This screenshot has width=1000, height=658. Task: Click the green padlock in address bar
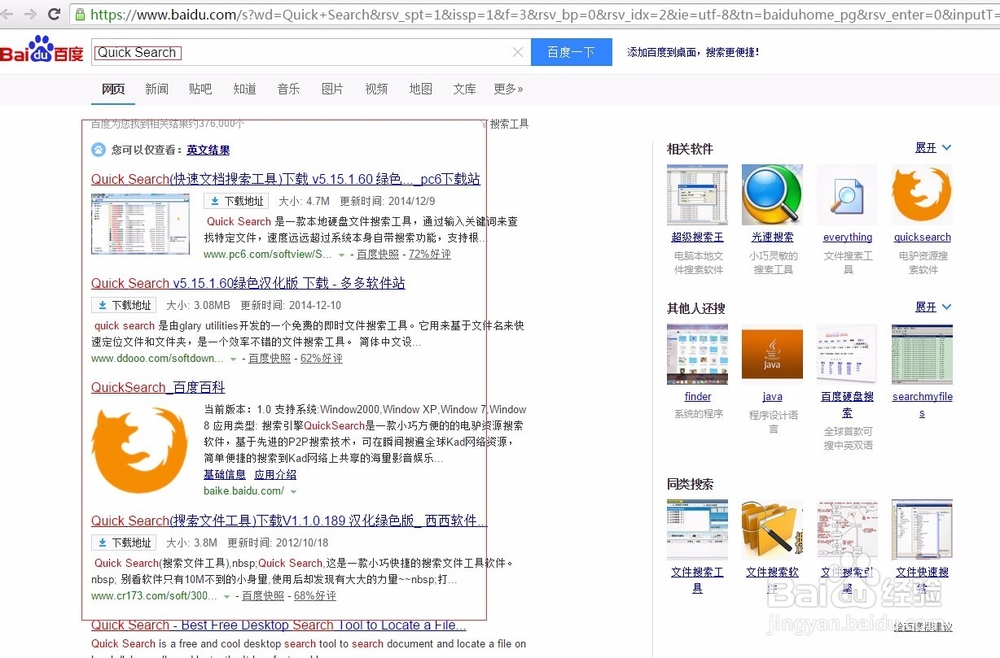pos(80,14)
